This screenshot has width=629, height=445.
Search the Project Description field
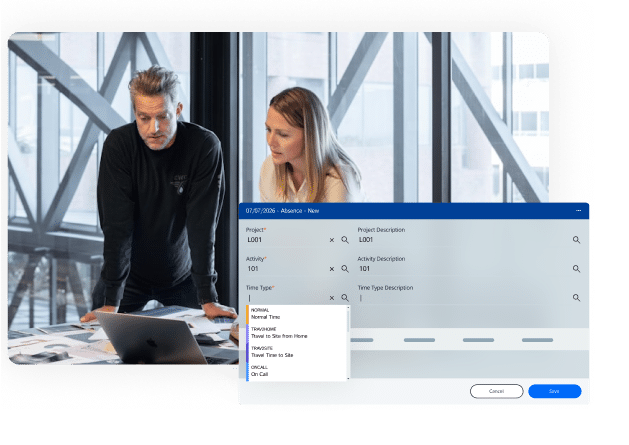(576, 240)
